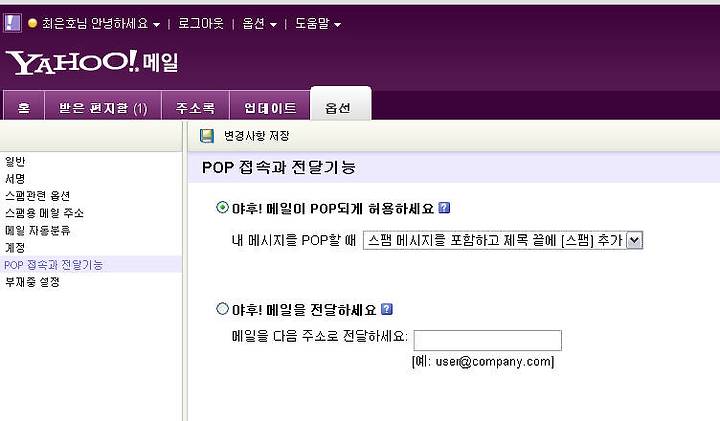Switch to the 홈 tab
This screenshot has width=720, height=421.
(24, 106)
